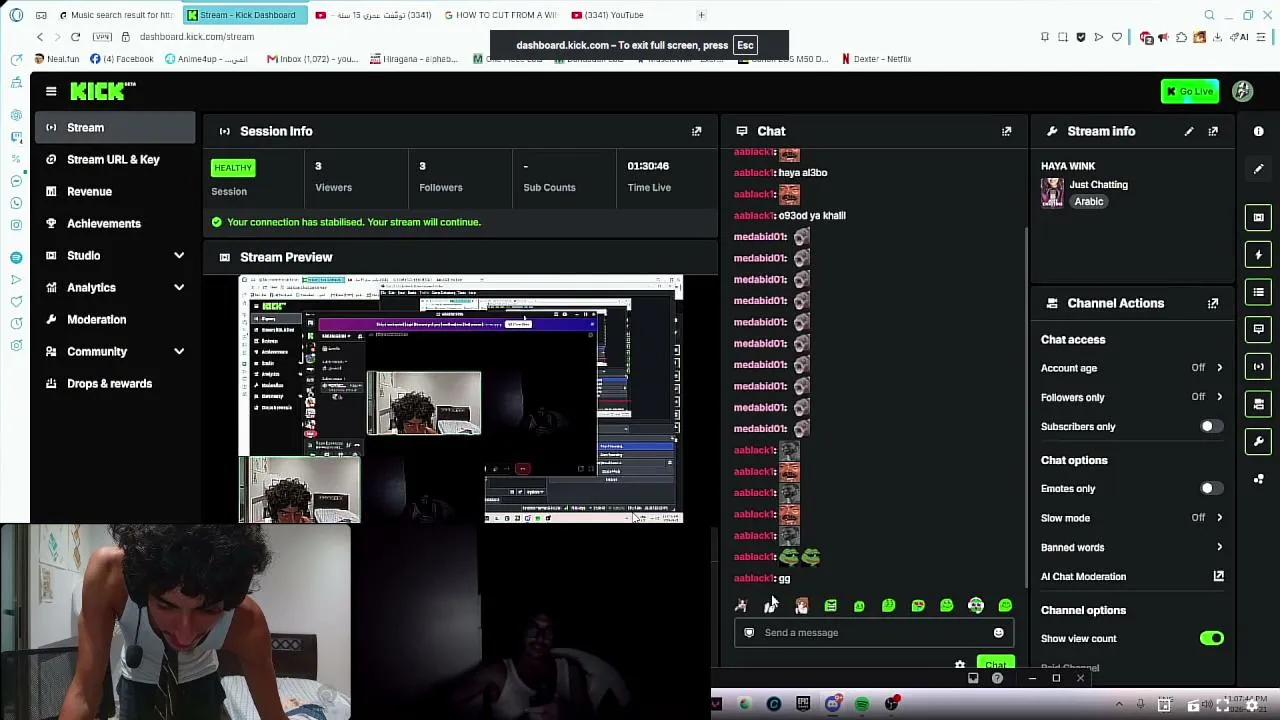This screenshot has width=1280, height=720.
Task: Send message with the Chat button
Action: tap(996, 665)
